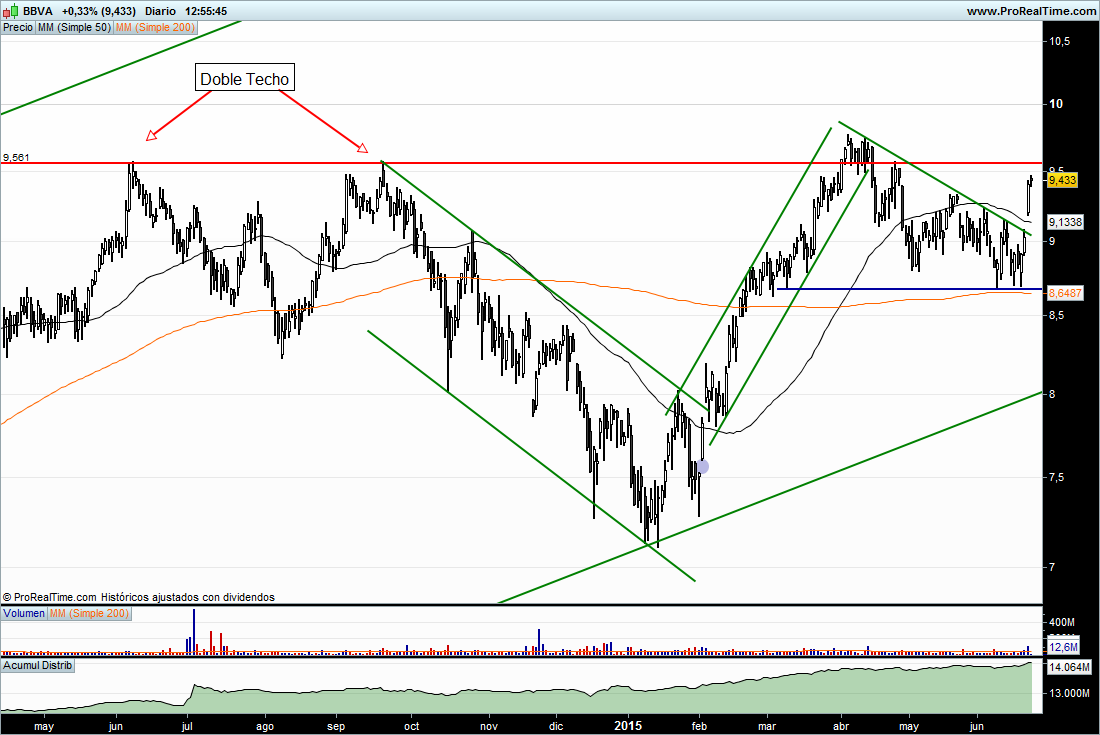This screenshot has height=735, width=1100.
Task: Click the Doble Techo annotation box
Action: point(244,79)
